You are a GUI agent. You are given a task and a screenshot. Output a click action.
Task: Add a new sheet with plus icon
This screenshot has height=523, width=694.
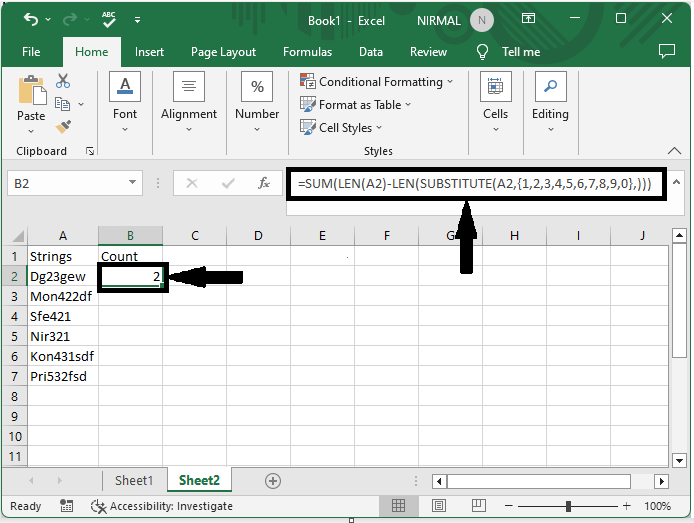point(273,481)
